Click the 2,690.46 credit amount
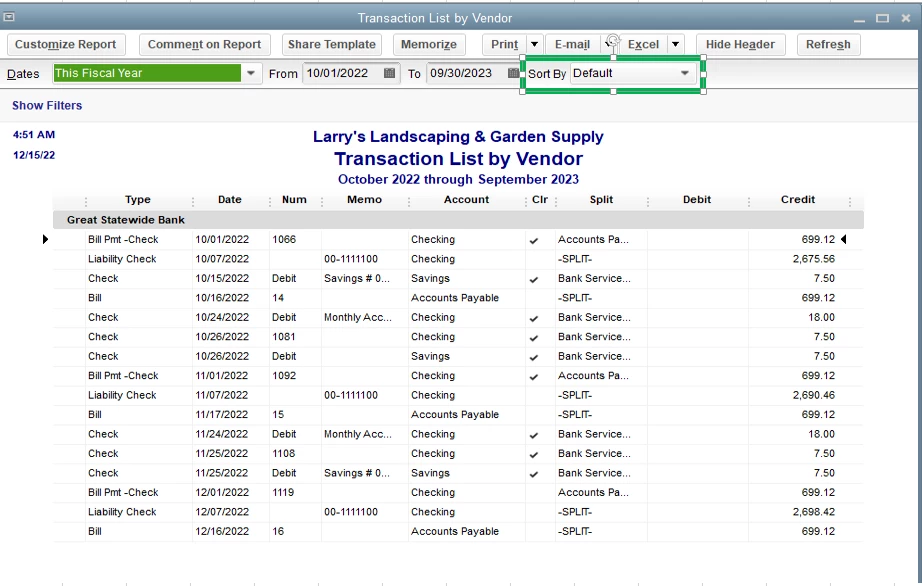Viewport: 922px width, 586px height. 813,394
